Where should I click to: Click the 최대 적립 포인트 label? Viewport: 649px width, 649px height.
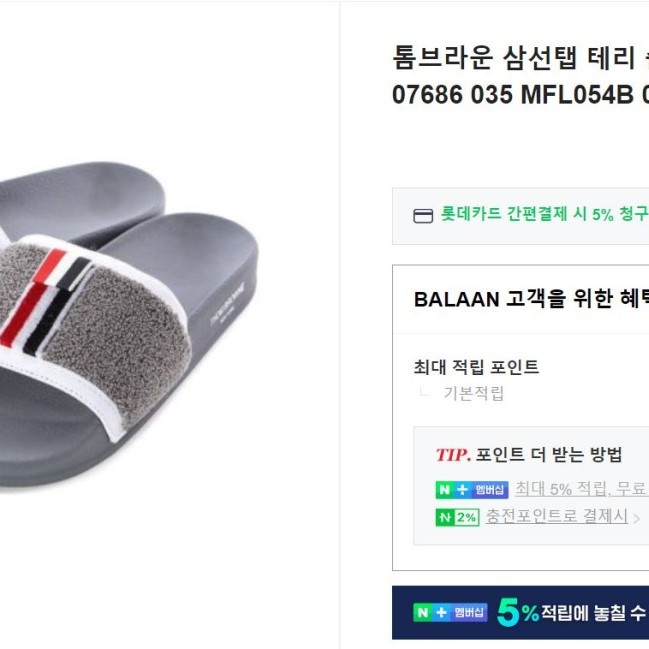pos(476,367)
